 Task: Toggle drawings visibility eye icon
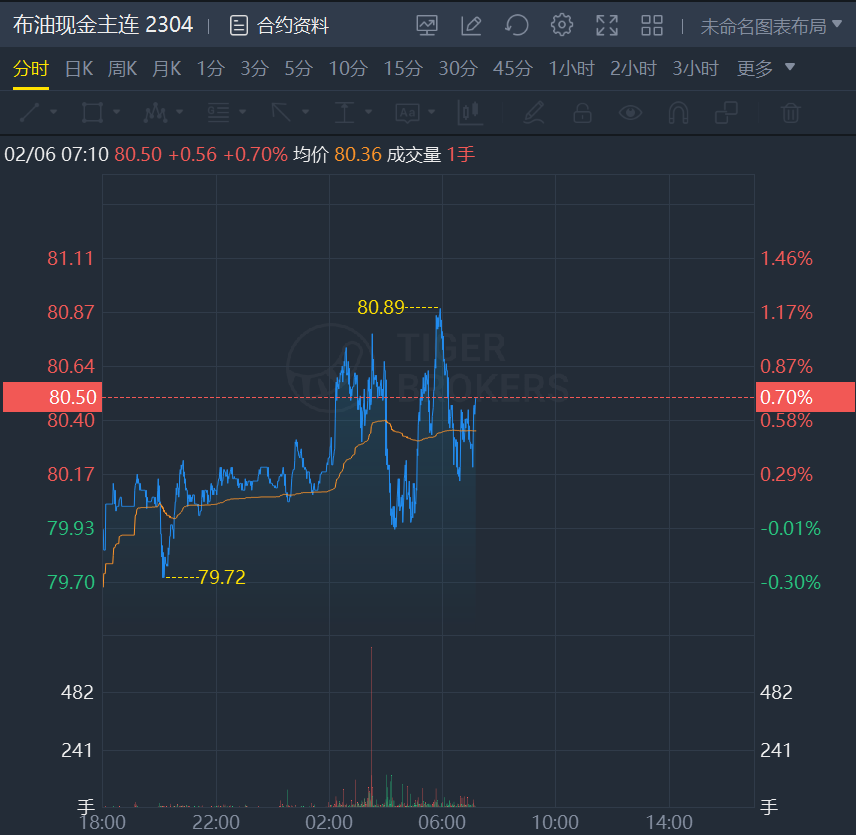pos(630,113)
